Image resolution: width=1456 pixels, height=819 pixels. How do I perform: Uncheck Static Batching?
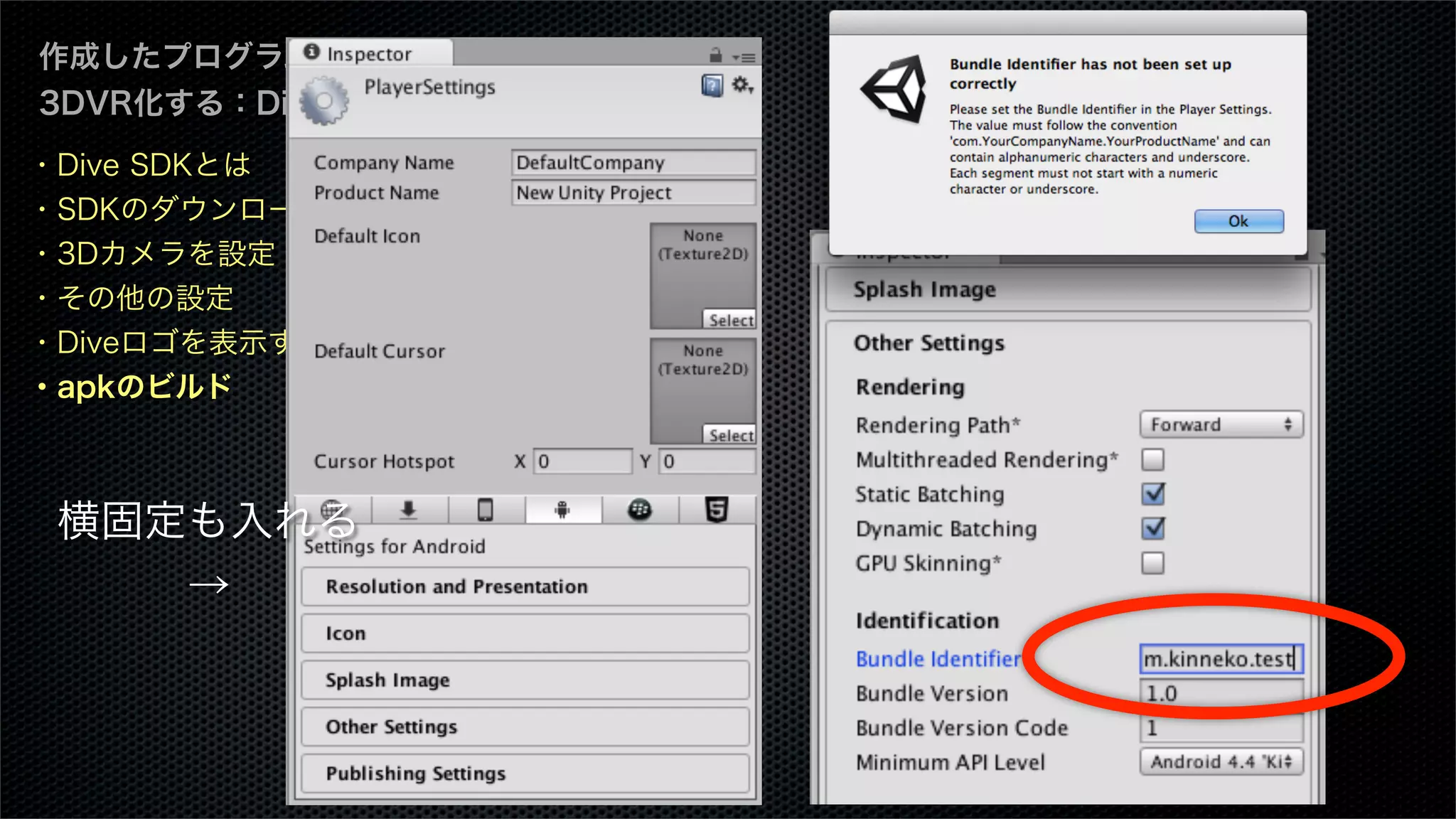click(1152, 494)
